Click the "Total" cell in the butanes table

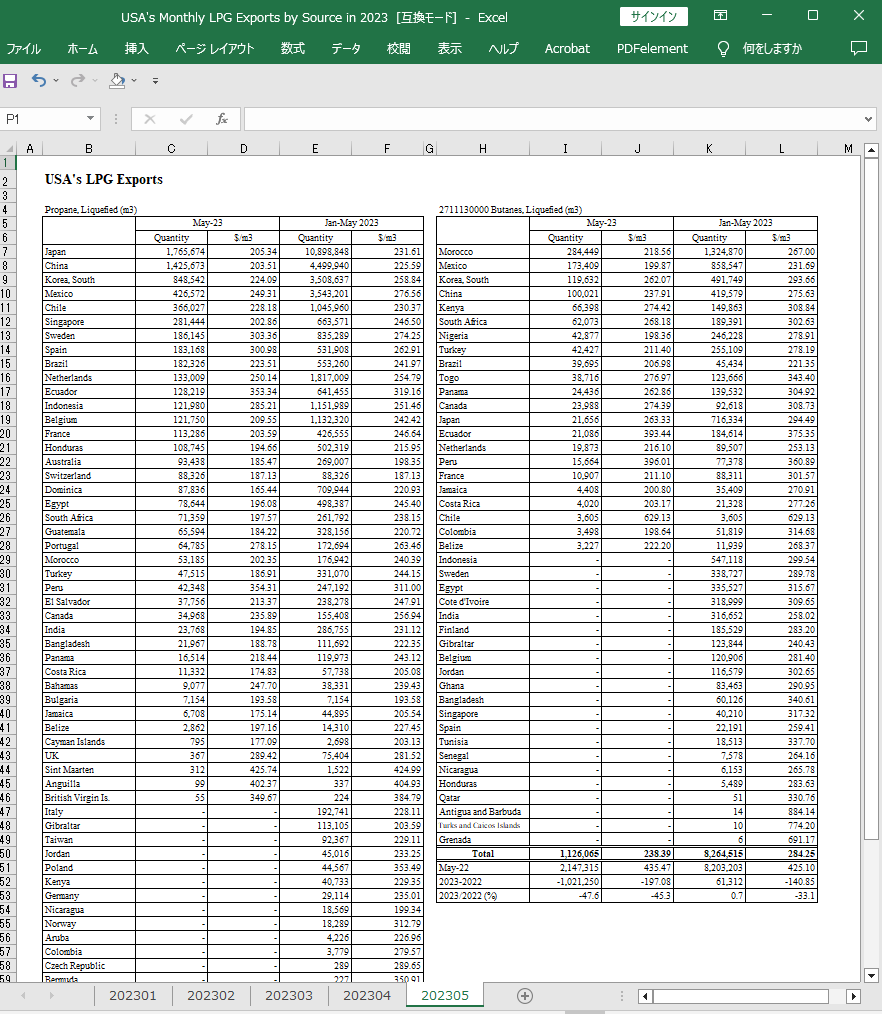click(483, 854)
